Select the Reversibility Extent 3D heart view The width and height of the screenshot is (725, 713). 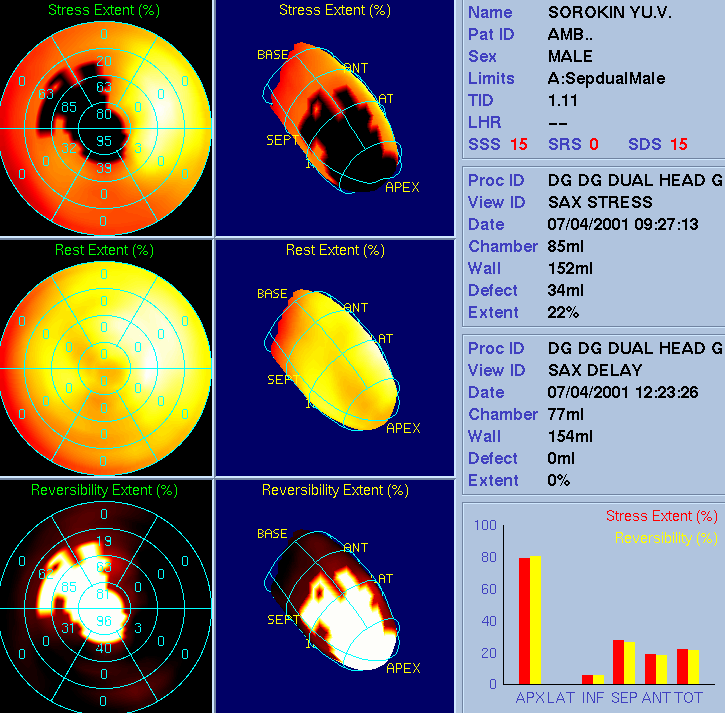coord(334,601)
